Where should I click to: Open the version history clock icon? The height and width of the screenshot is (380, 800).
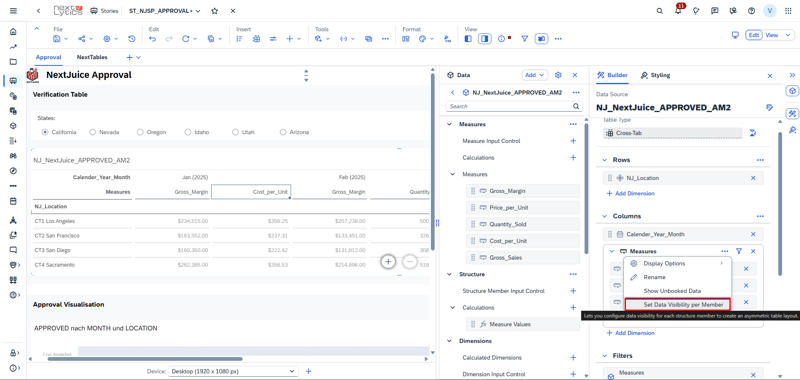coord(132,39)
